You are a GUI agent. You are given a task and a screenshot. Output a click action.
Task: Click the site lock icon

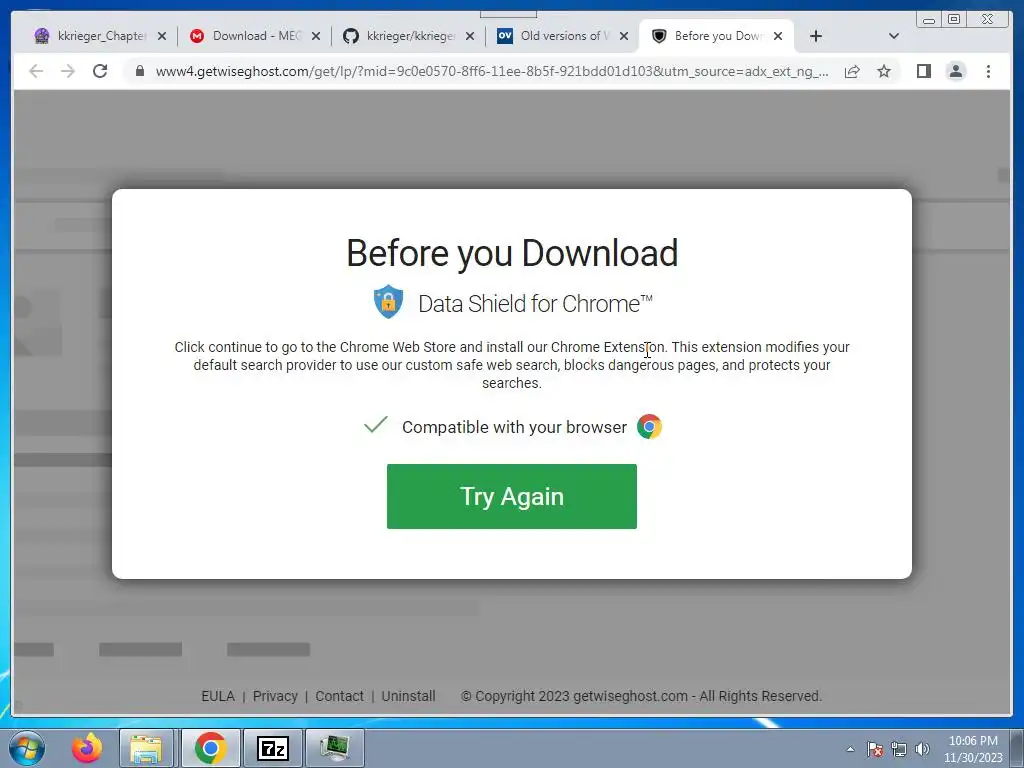[139, 71]
